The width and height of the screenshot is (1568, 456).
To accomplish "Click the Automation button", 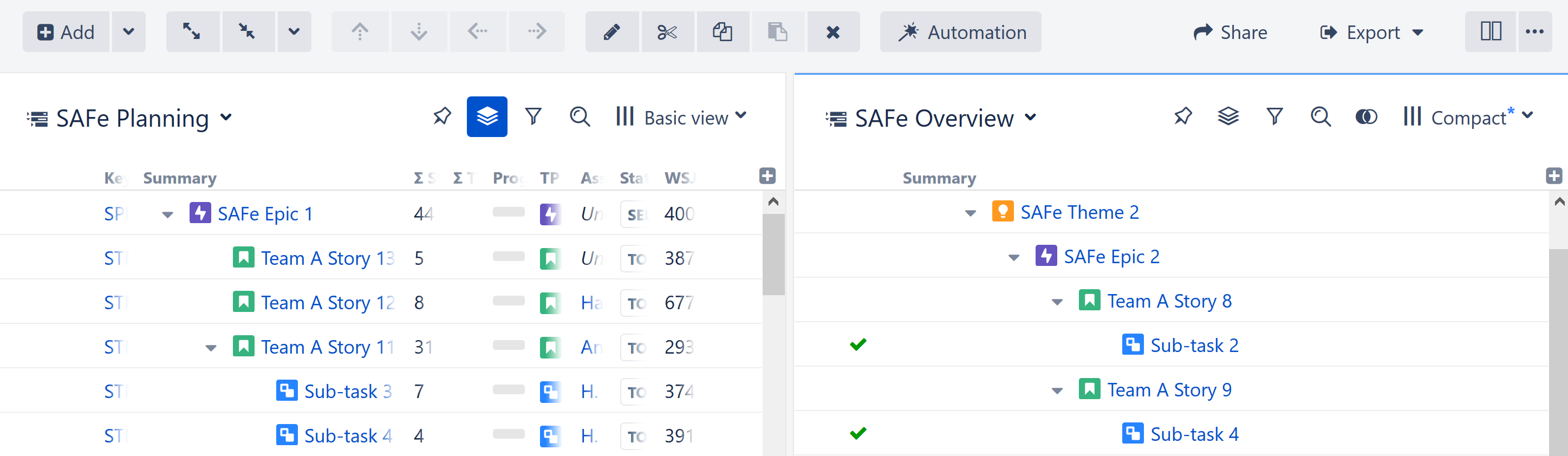I will pos(960,31).
